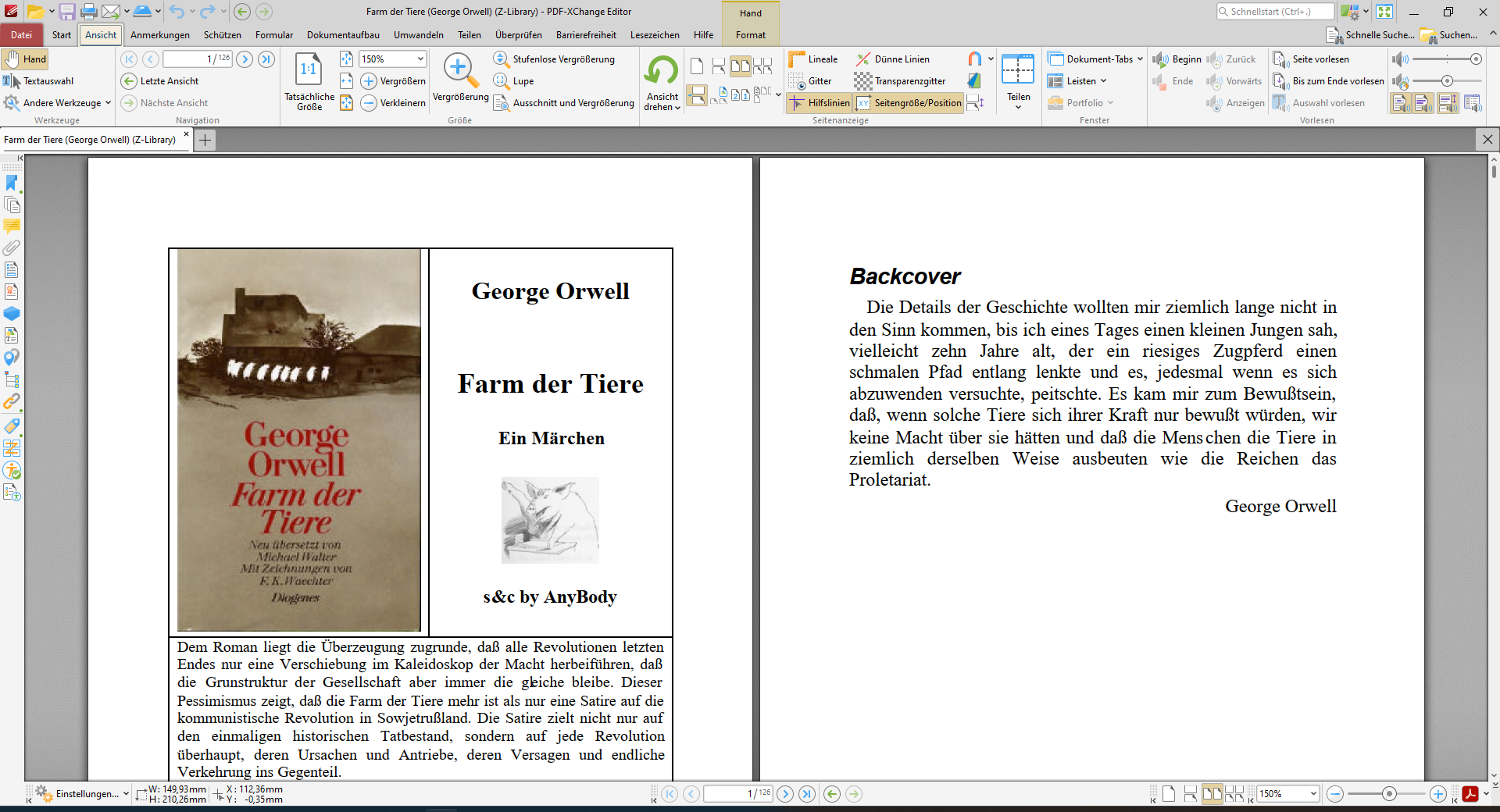
Task: Open the Umwandeln tab
Action: click(419, 35)
